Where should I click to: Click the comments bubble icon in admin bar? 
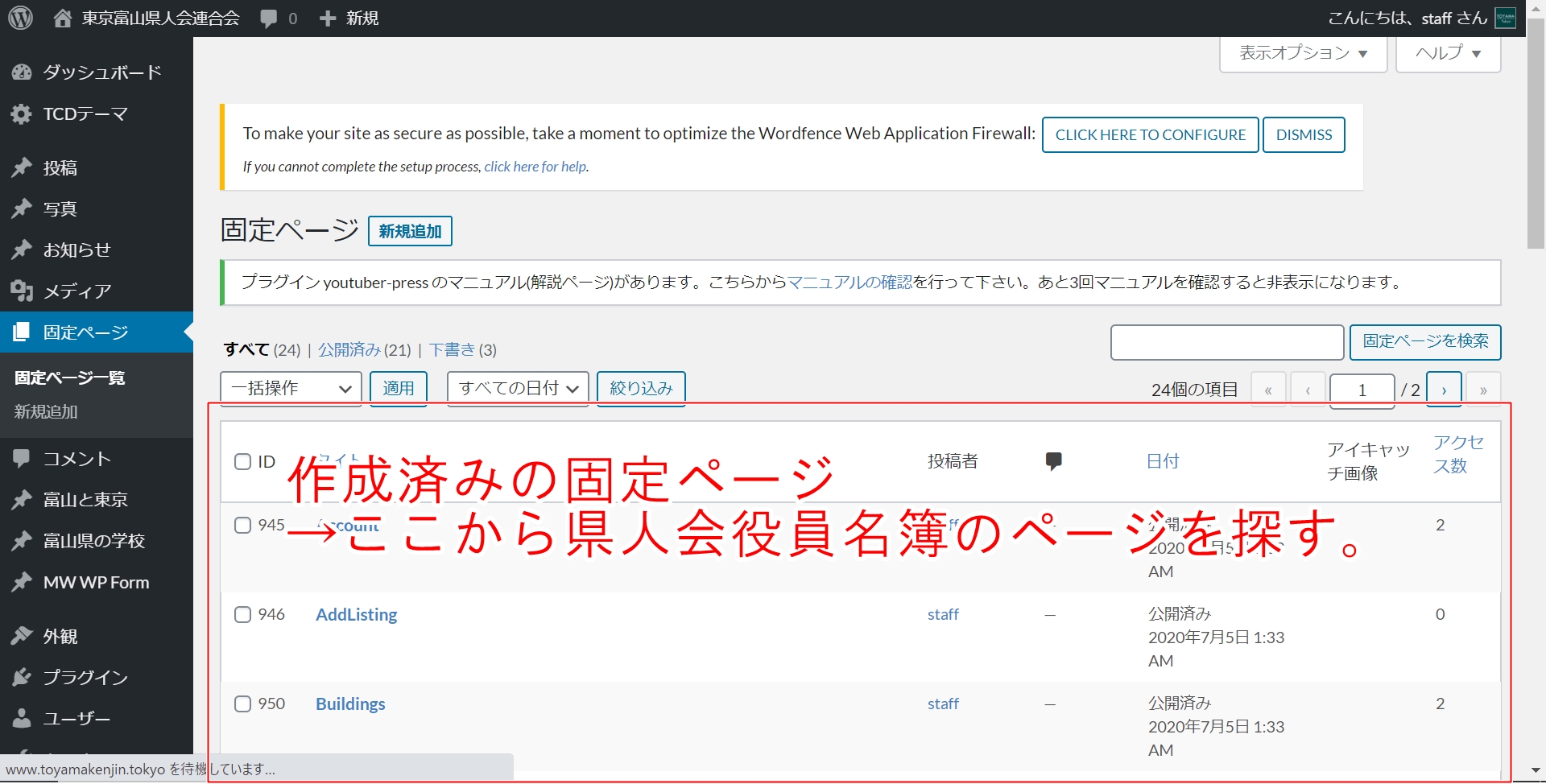tap(269, 19)
